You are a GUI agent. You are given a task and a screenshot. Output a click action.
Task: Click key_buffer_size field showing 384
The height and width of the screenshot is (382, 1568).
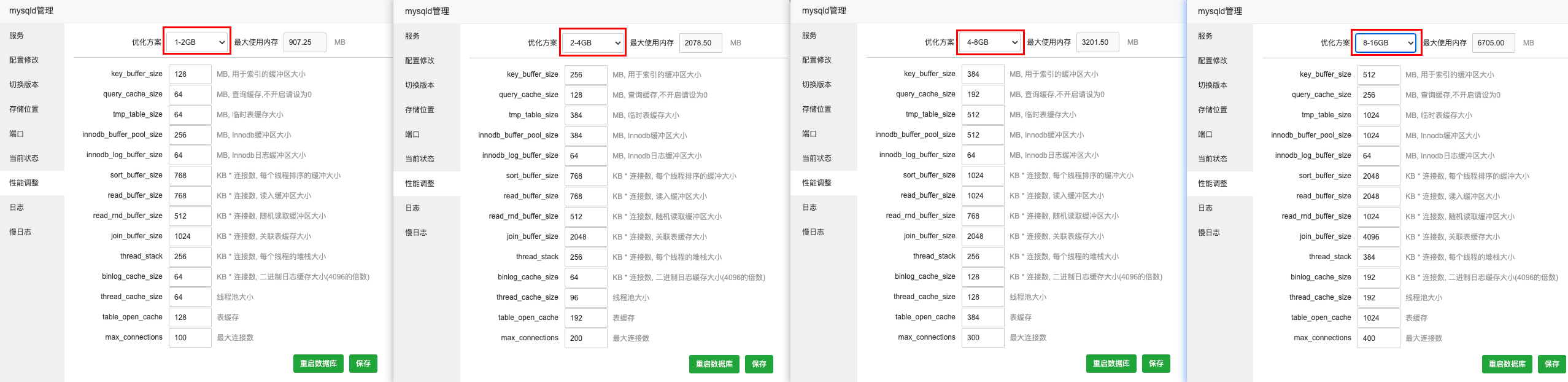click(983, 74)
